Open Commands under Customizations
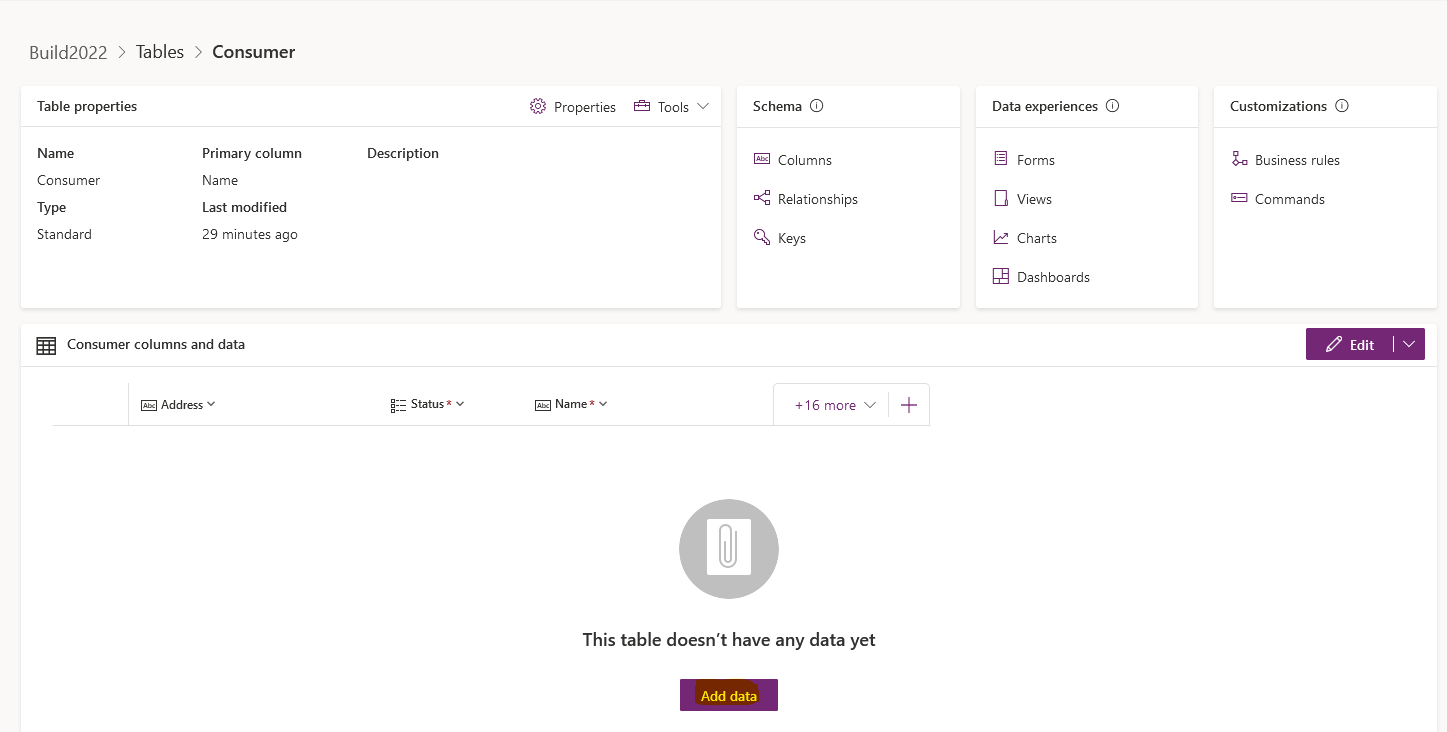 pyautogui.click(x=1289, y=199)
